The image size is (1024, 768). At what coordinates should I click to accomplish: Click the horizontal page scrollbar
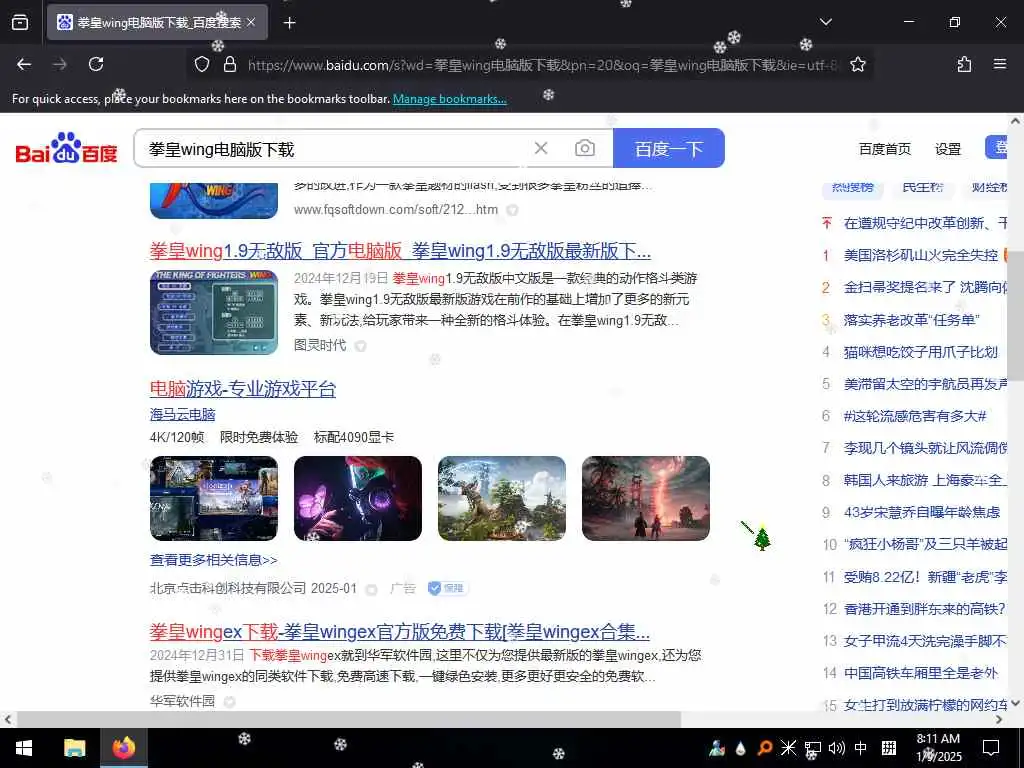click(x=348, y=719)
